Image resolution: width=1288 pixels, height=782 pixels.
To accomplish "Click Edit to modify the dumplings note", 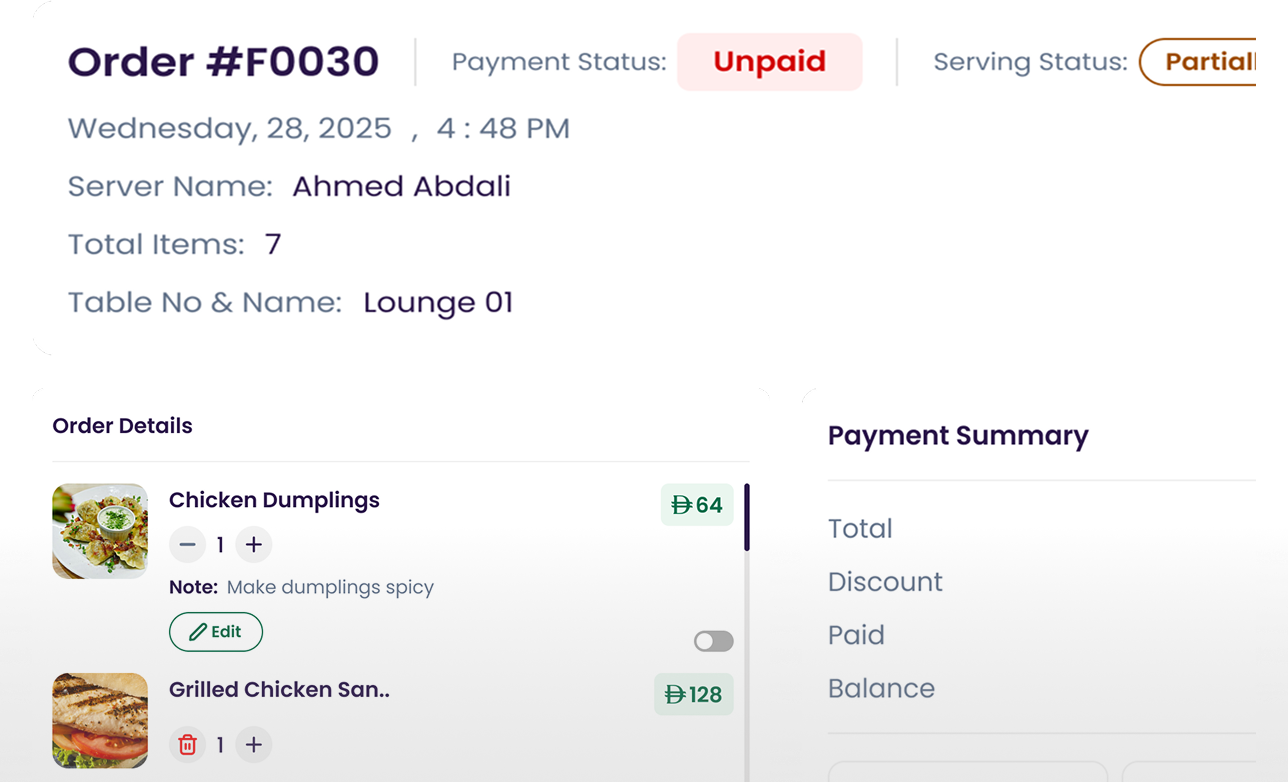I will [216, 631].
